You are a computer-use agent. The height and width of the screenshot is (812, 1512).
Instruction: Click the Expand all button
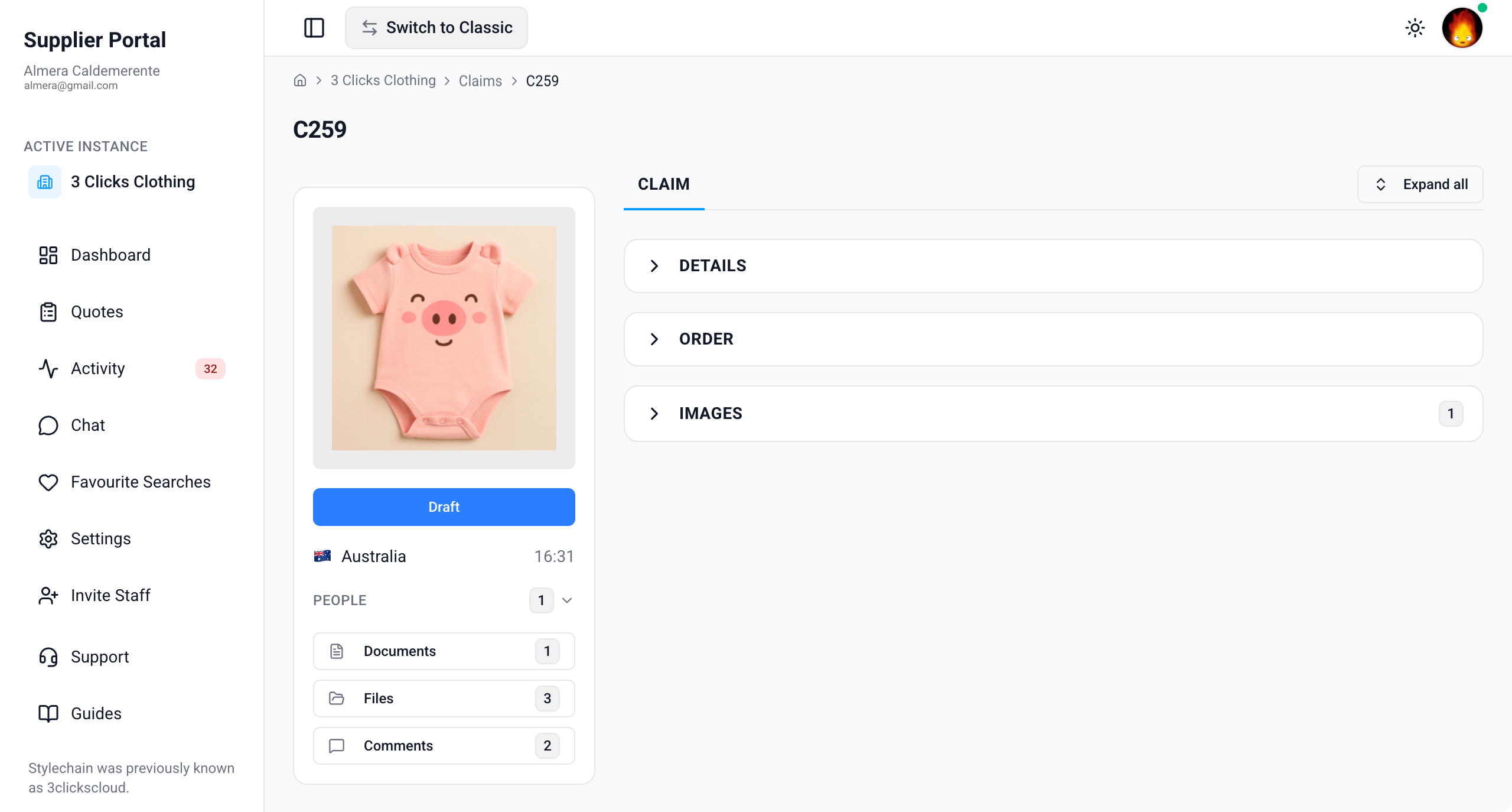click(1420, 184)
